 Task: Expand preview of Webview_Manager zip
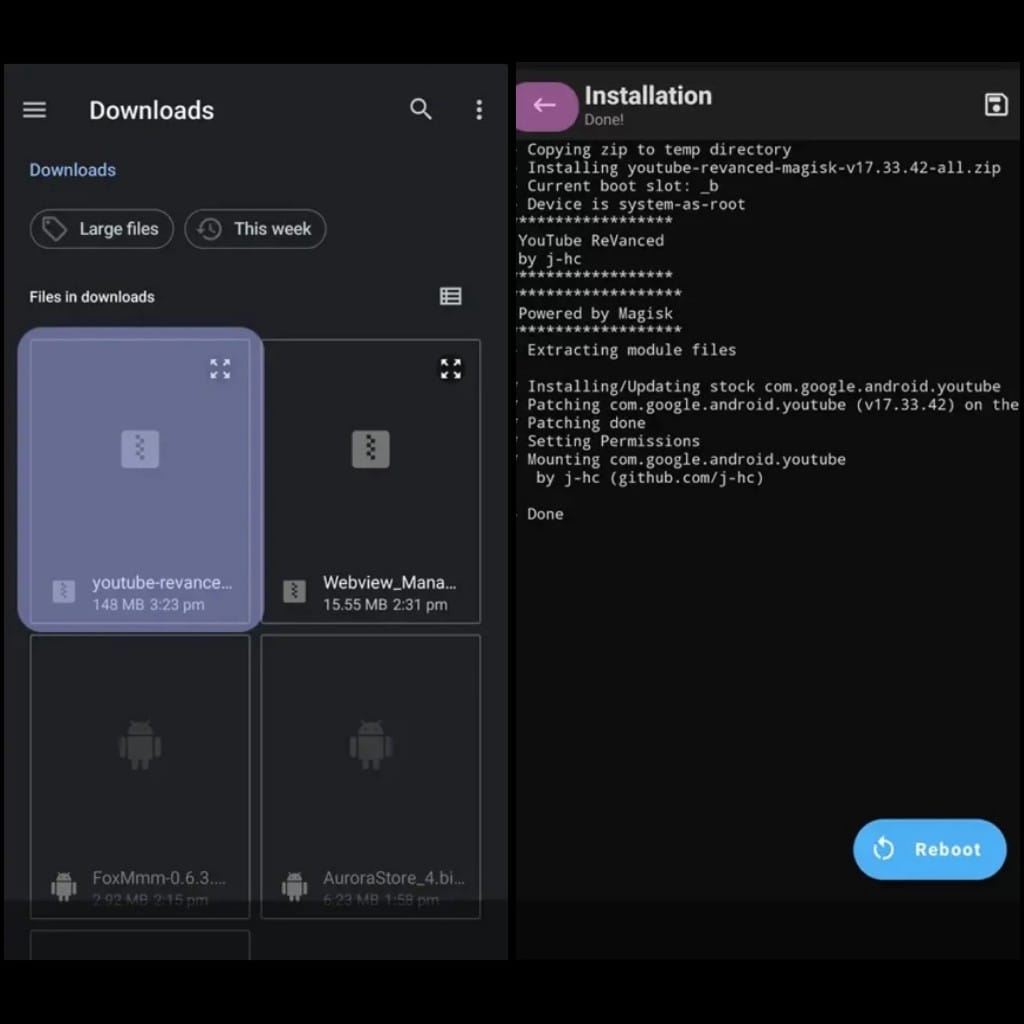[x=451, y=368]
